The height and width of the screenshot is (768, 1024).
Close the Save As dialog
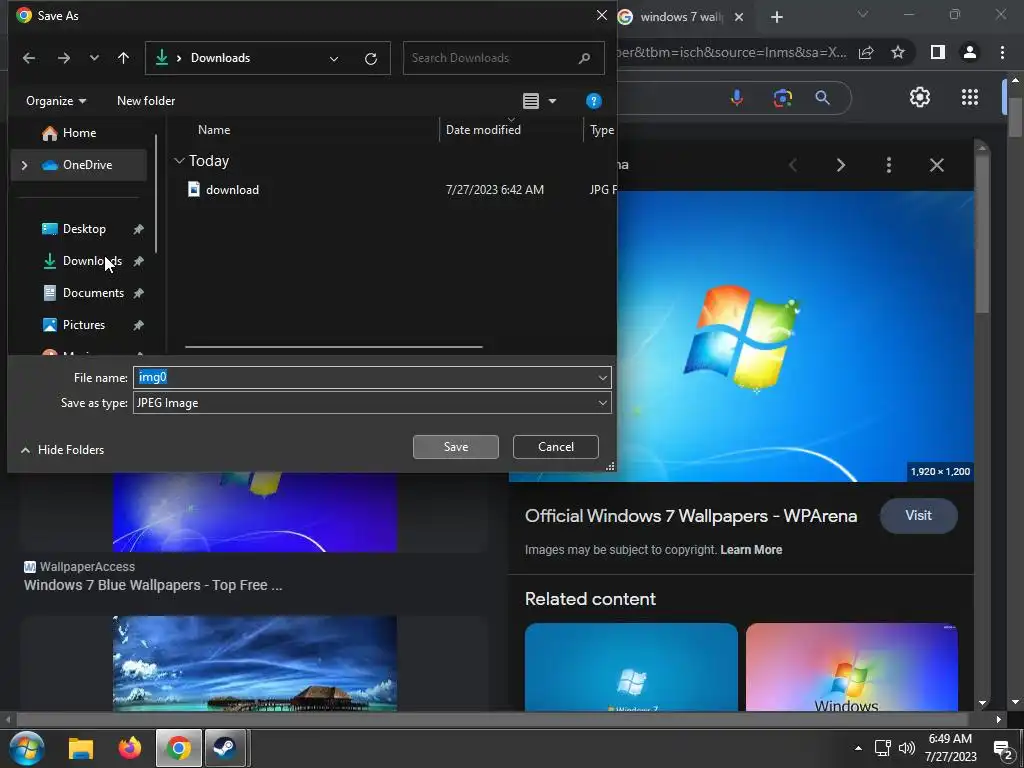[x=601, y=15]
